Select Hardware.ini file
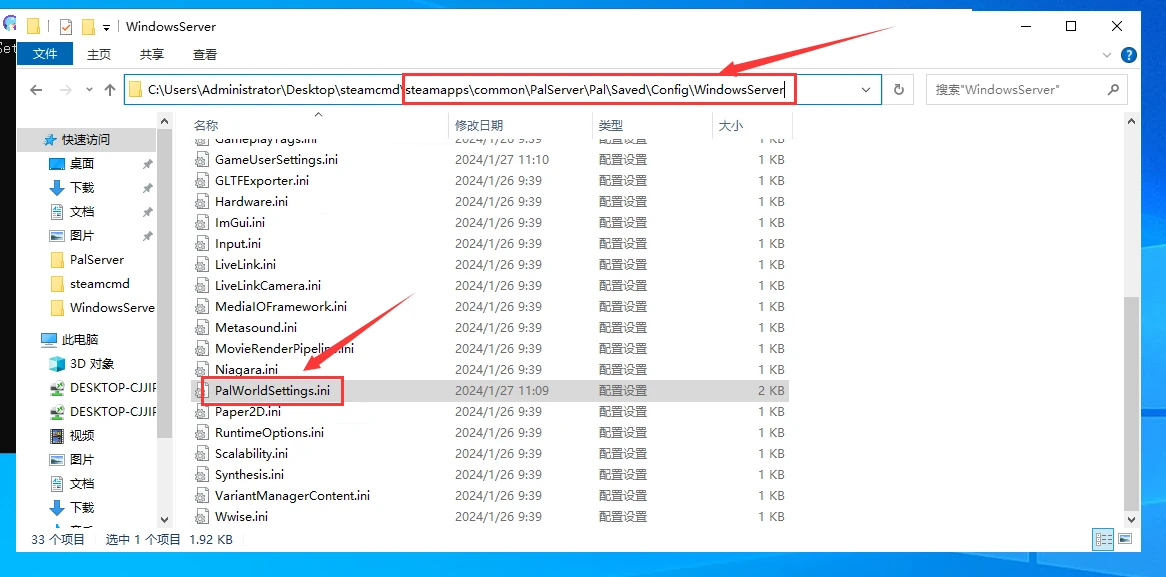1166x577 pixels. pos(251,202)
